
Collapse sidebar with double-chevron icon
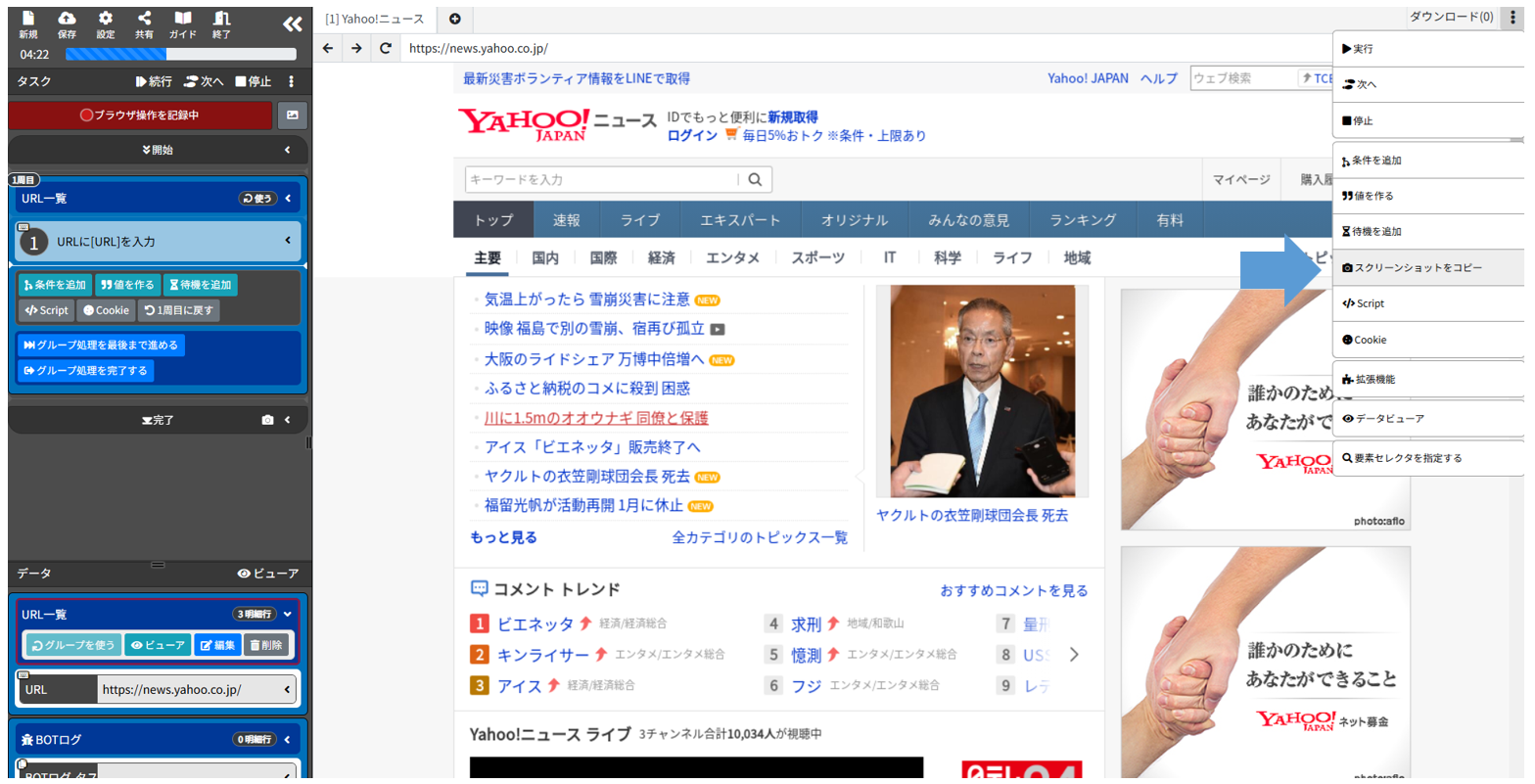[x=292, y=24]
